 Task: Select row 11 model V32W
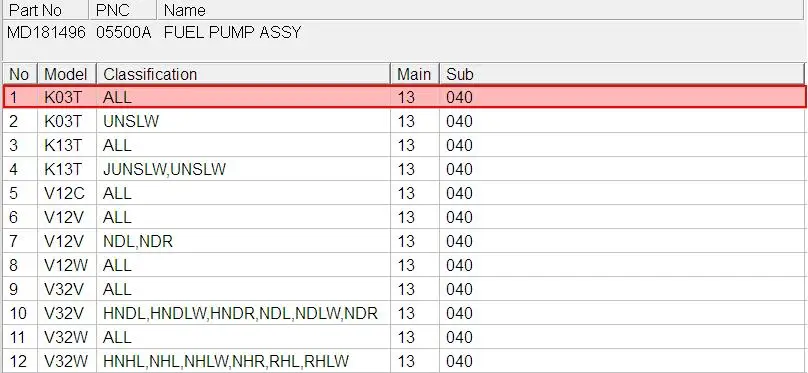click(x=66, y=337)
